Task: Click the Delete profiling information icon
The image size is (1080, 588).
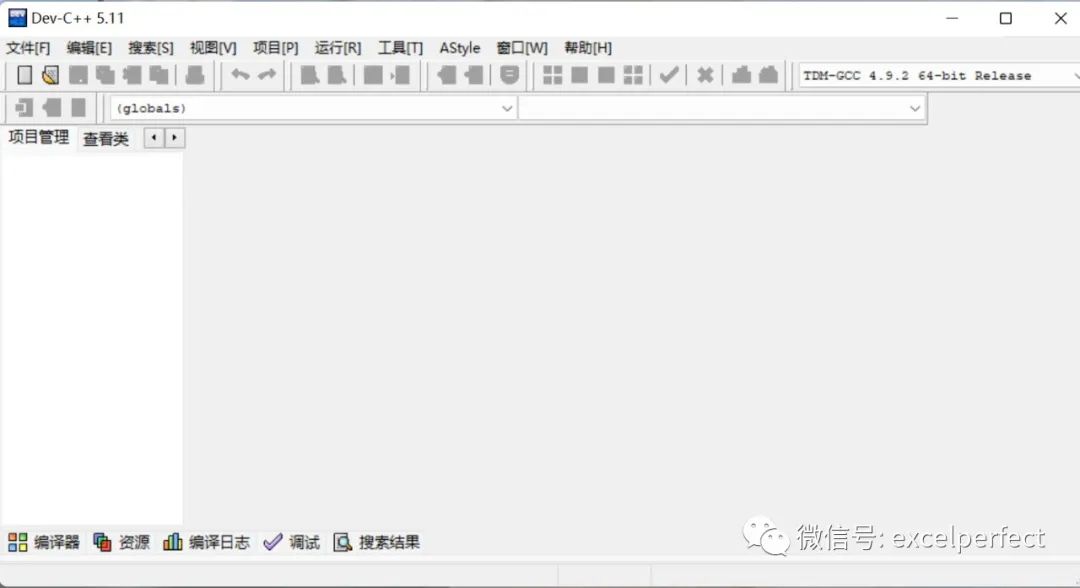Action: pos(768,75)
